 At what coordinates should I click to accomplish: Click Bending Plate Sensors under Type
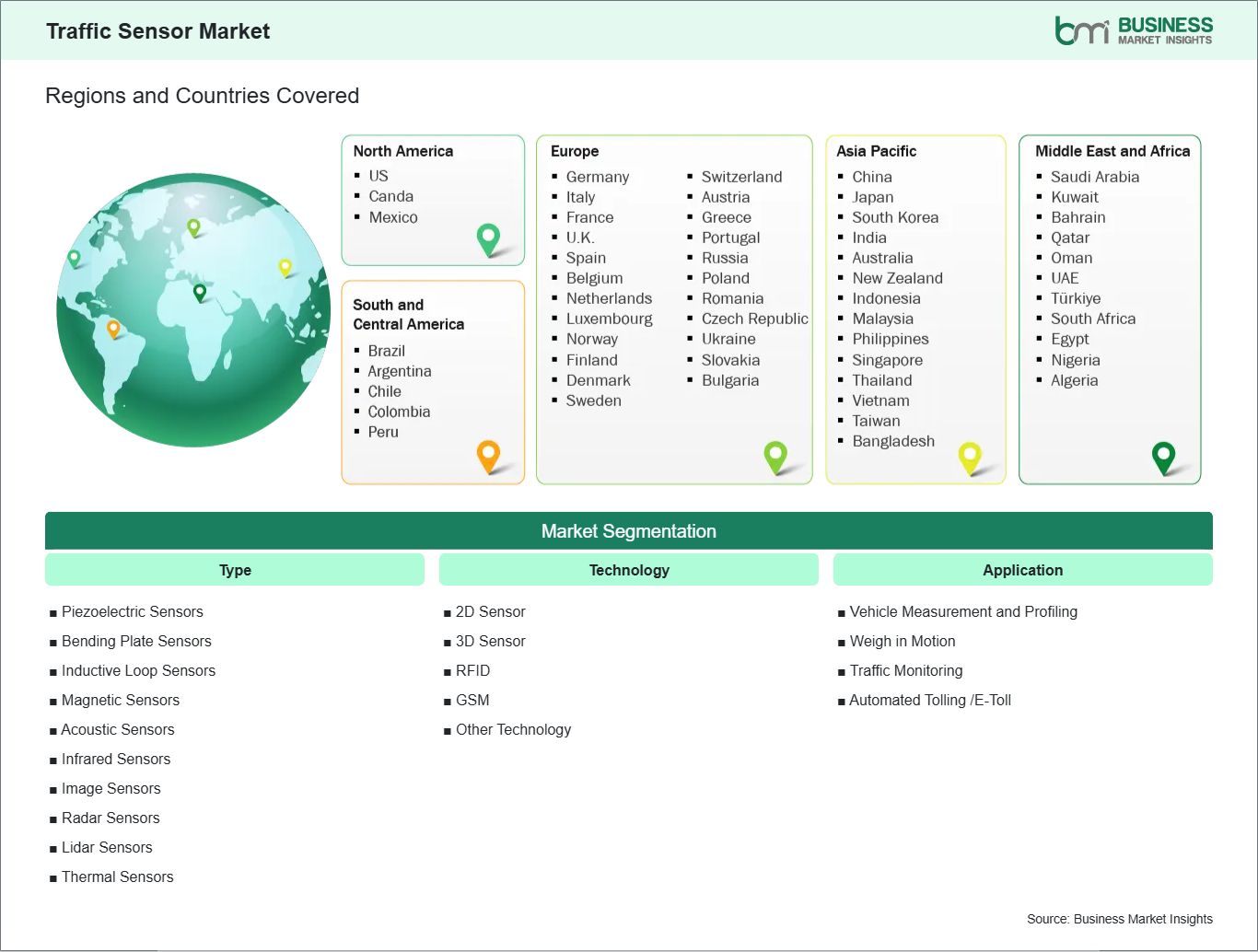(136, 641)
